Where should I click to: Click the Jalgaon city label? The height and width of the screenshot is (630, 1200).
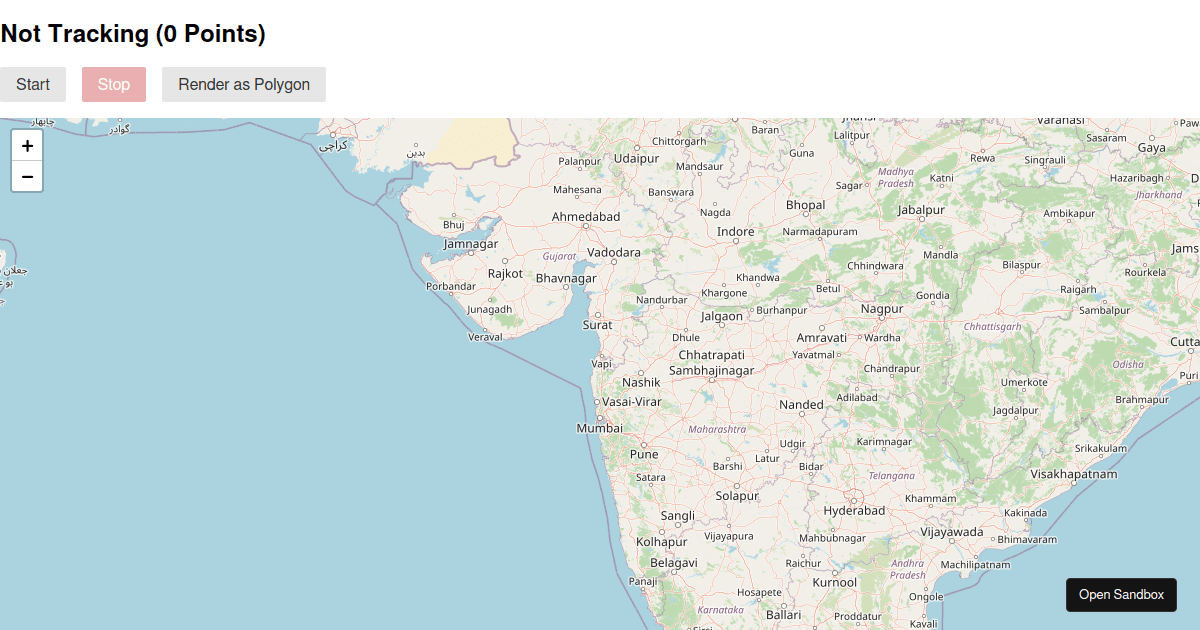click(x=722, y=316)
